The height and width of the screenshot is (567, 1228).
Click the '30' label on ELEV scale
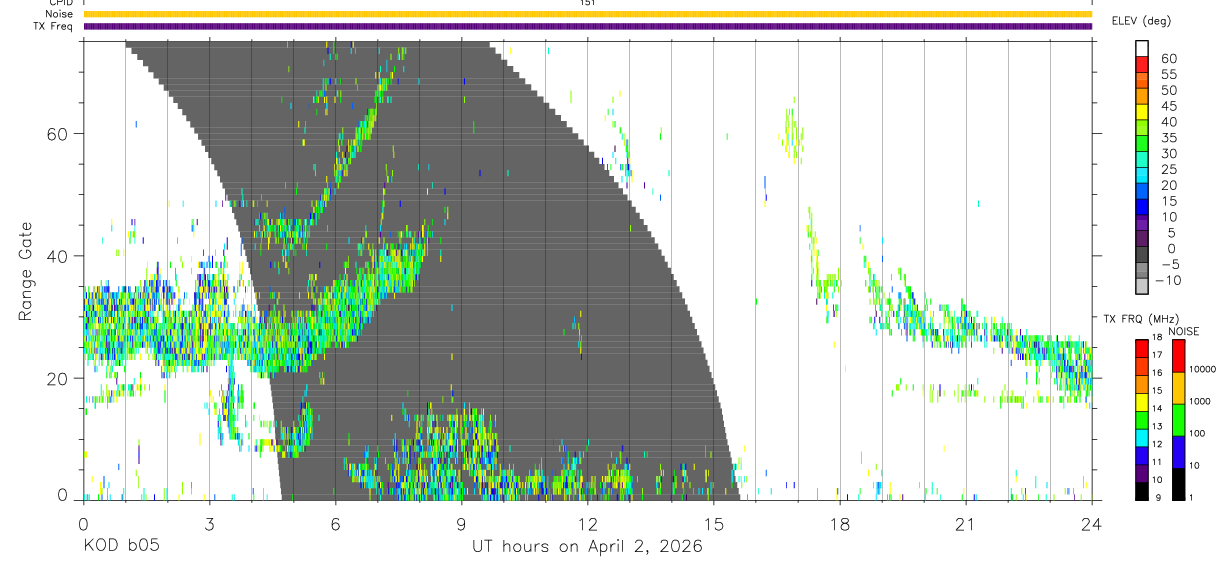(x=1169, y=153)
